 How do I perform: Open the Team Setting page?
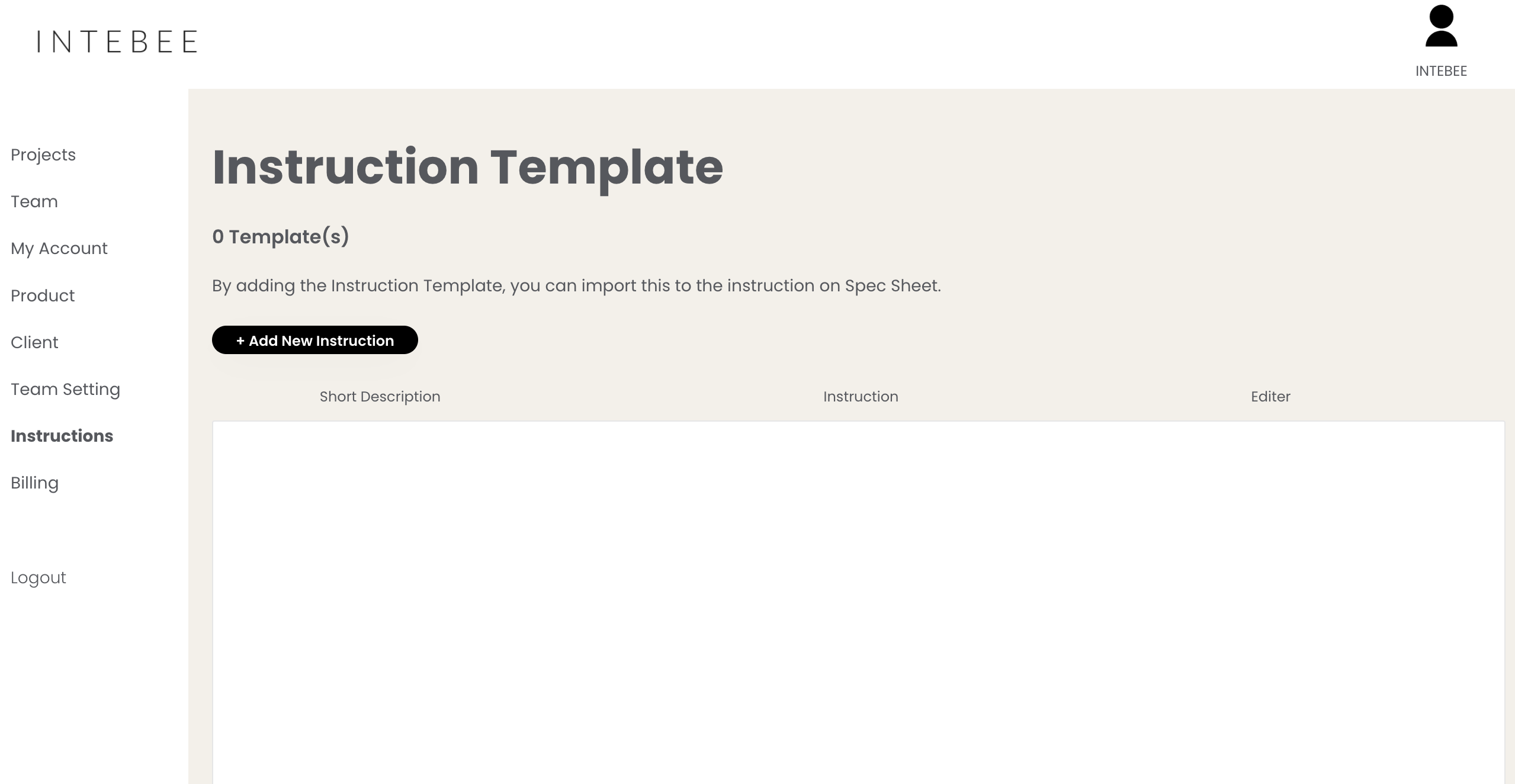(65, 389)
